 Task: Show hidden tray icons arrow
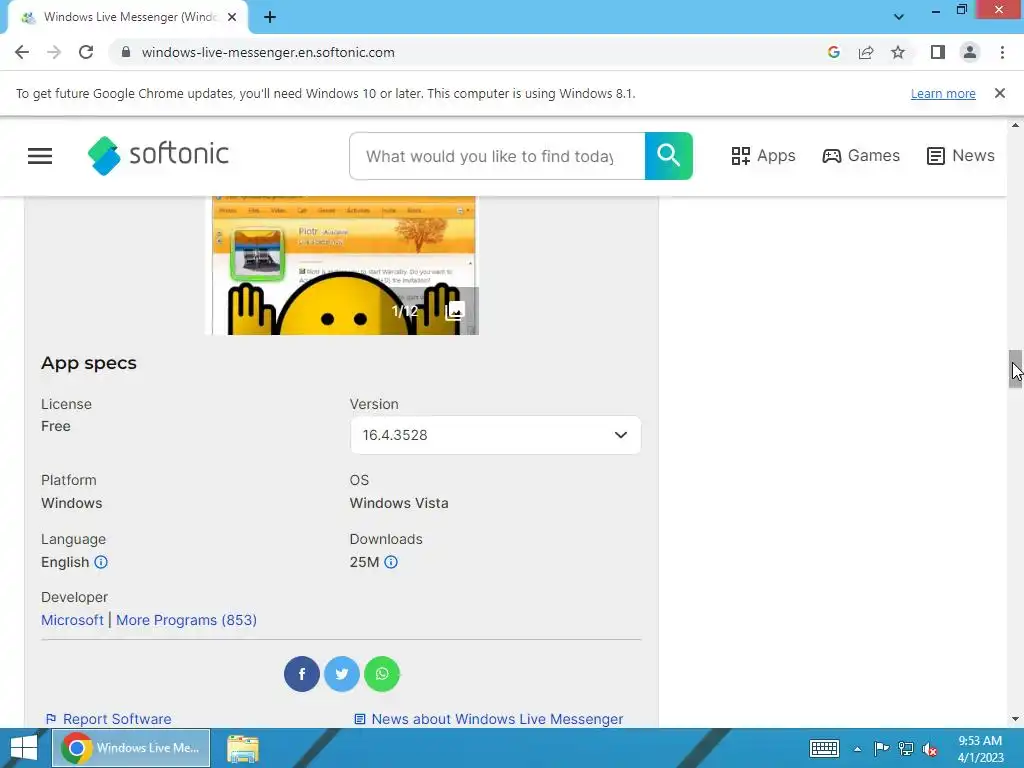coord(857,749)
